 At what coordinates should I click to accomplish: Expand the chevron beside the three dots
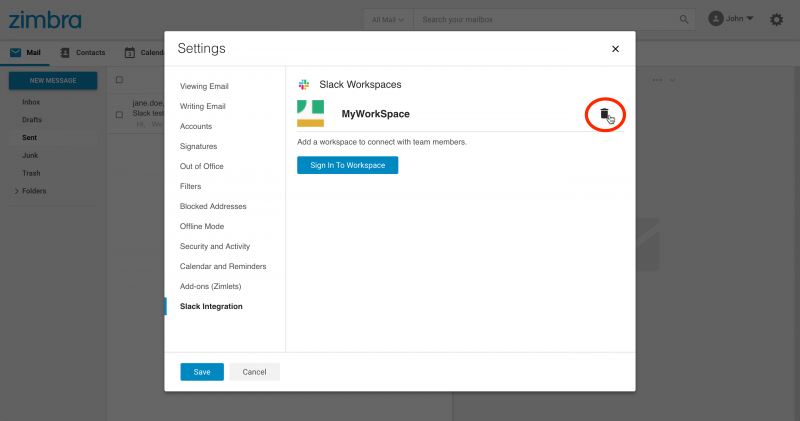tap(672, 80)
